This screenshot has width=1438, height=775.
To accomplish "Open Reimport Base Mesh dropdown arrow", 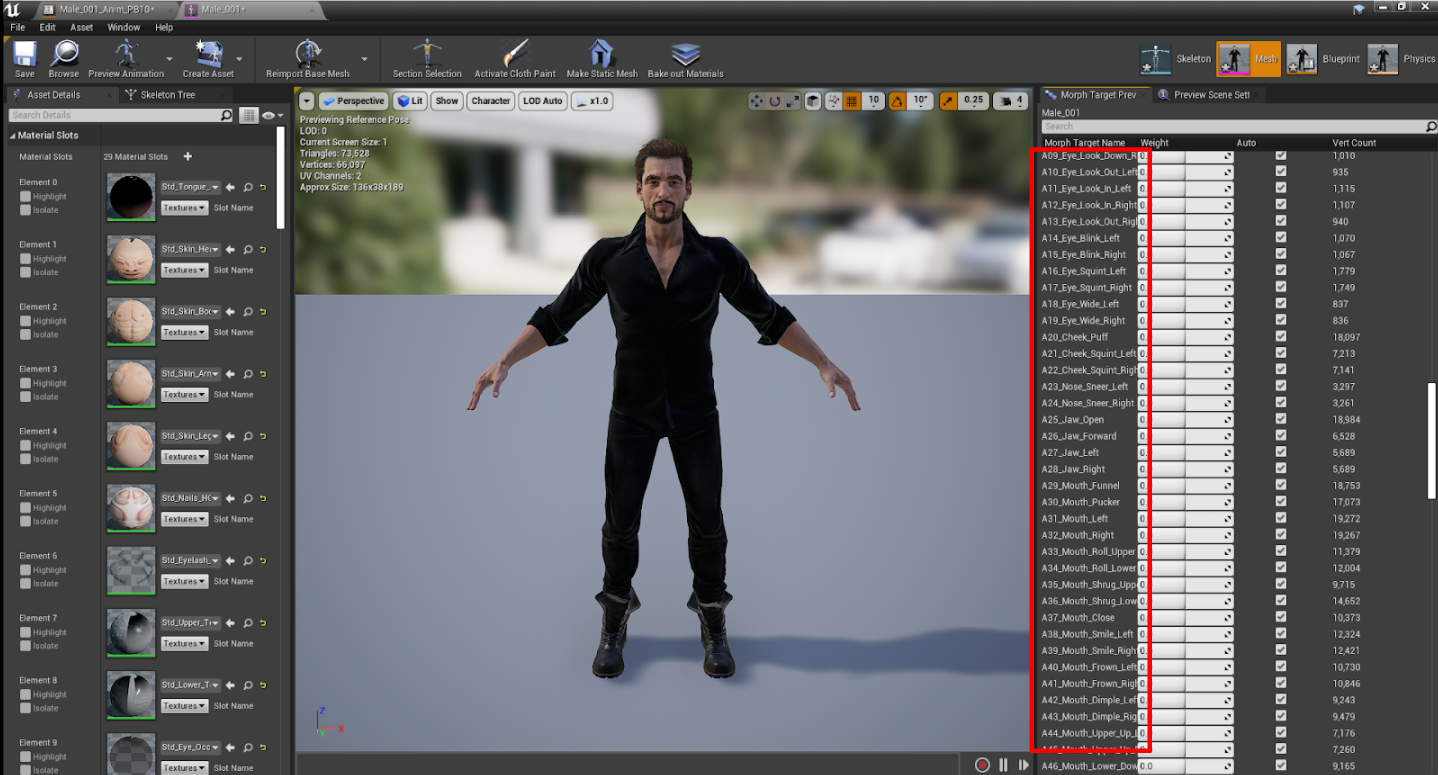I will (362, 59).
